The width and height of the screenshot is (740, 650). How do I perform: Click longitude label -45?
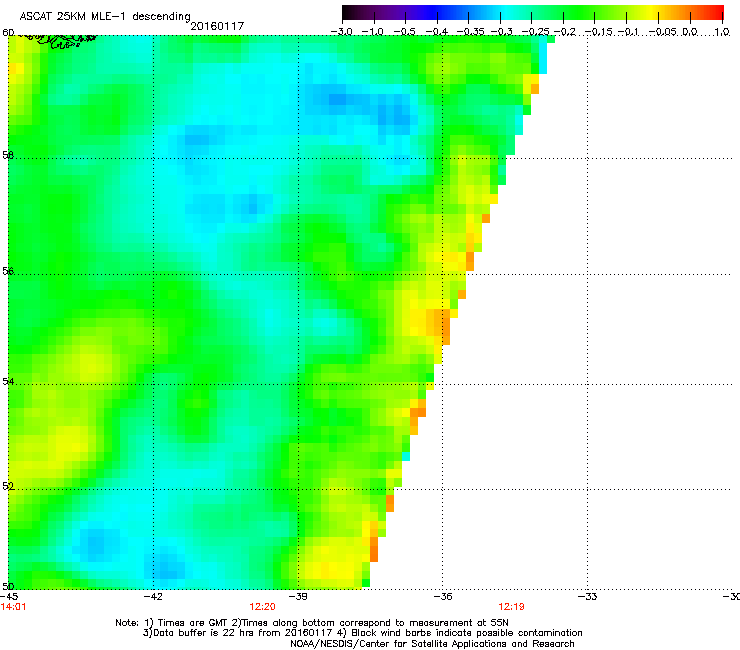tap(9, 597)
